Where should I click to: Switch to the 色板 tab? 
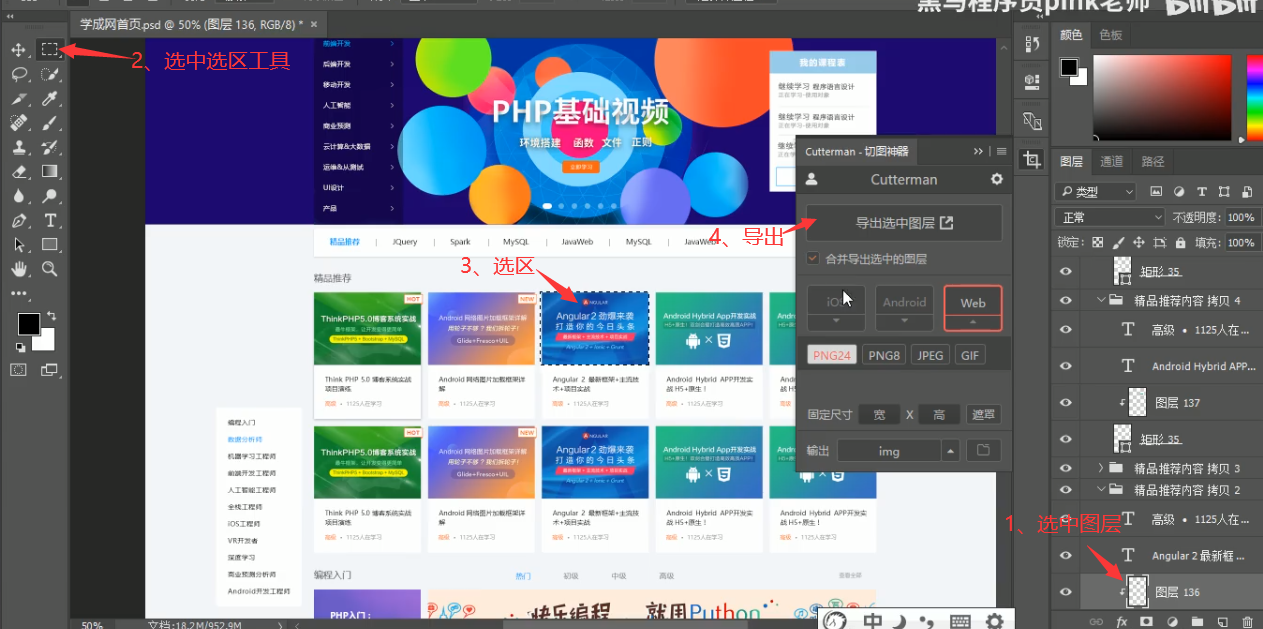coord(1110,34)
